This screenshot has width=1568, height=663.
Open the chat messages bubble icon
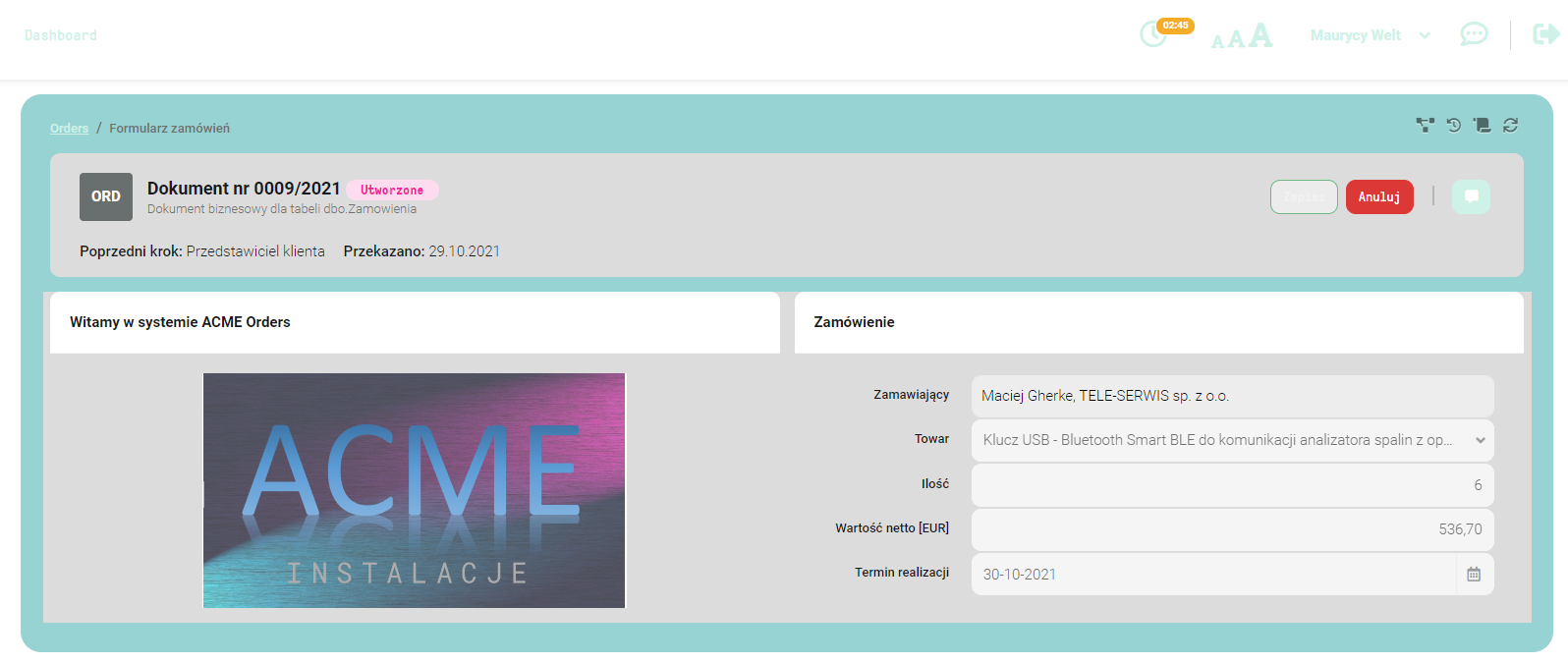[x=1474, y=35]
